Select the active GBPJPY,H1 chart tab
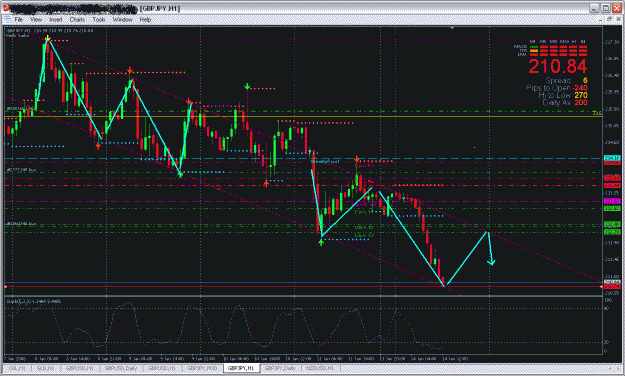 pos(241,368)
